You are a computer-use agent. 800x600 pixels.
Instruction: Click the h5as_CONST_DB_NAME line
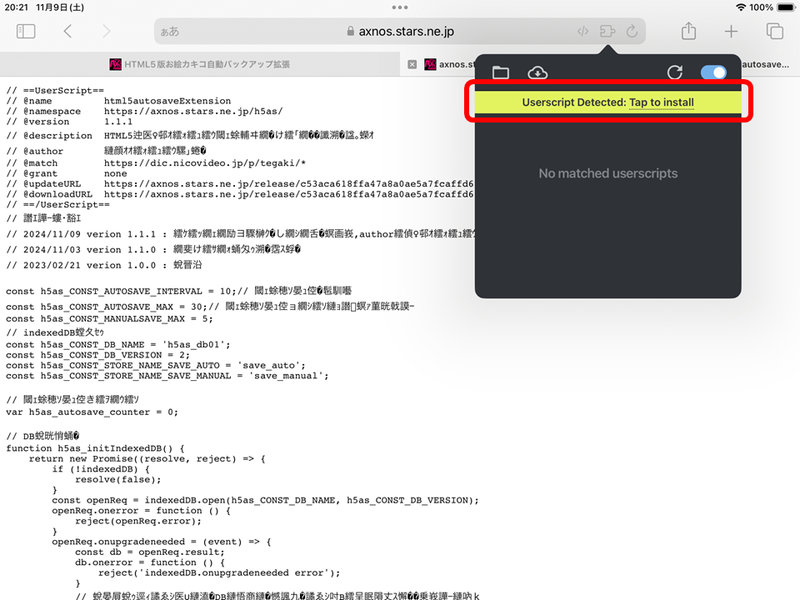click(x=118, y=345)
